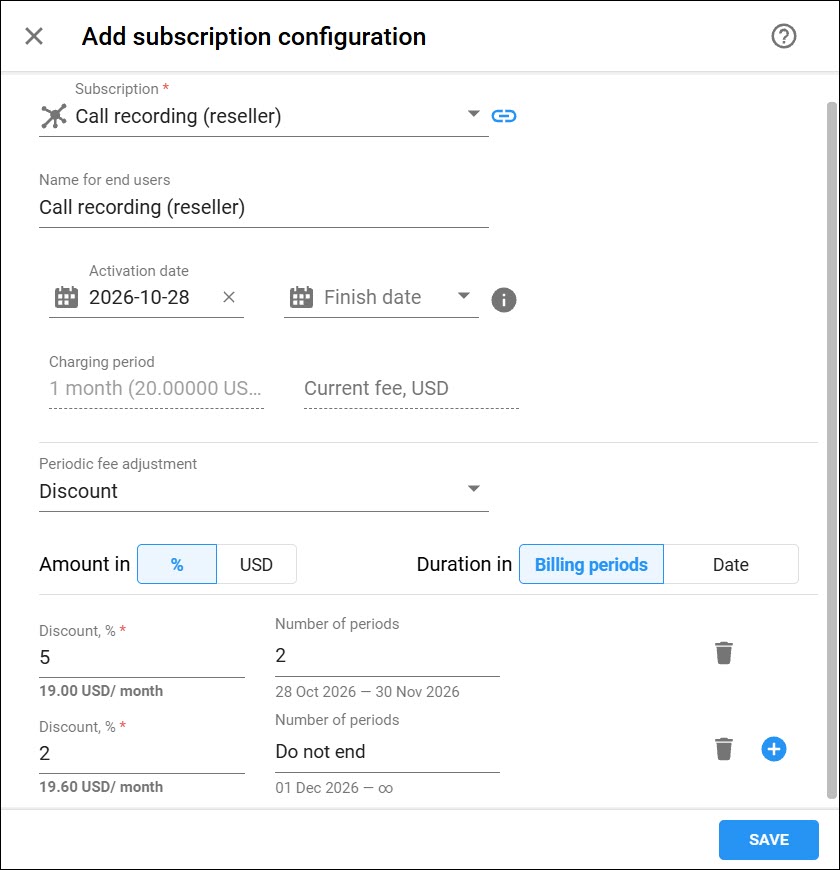Click the Charging period field
This screenshot has height=870, width=840.
[156, 388]
